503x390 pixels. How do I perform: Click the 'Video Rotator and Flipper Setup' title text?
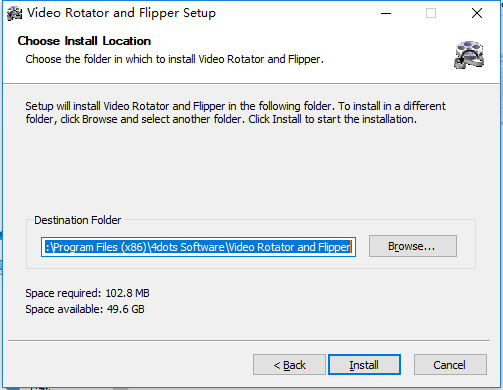(121, 13)
